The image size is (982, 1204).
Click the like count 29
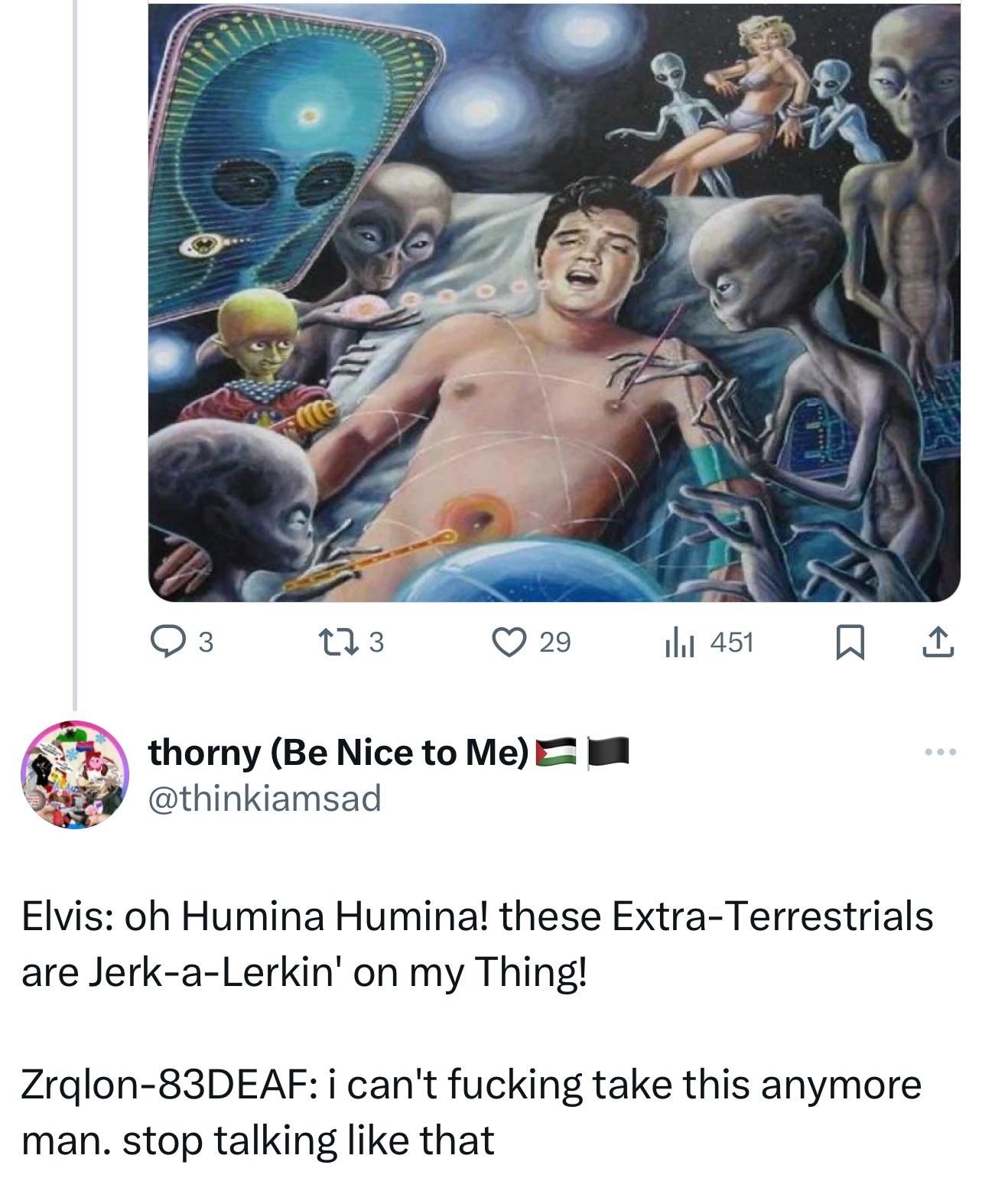pyautogui.click(x=555, y=643)
